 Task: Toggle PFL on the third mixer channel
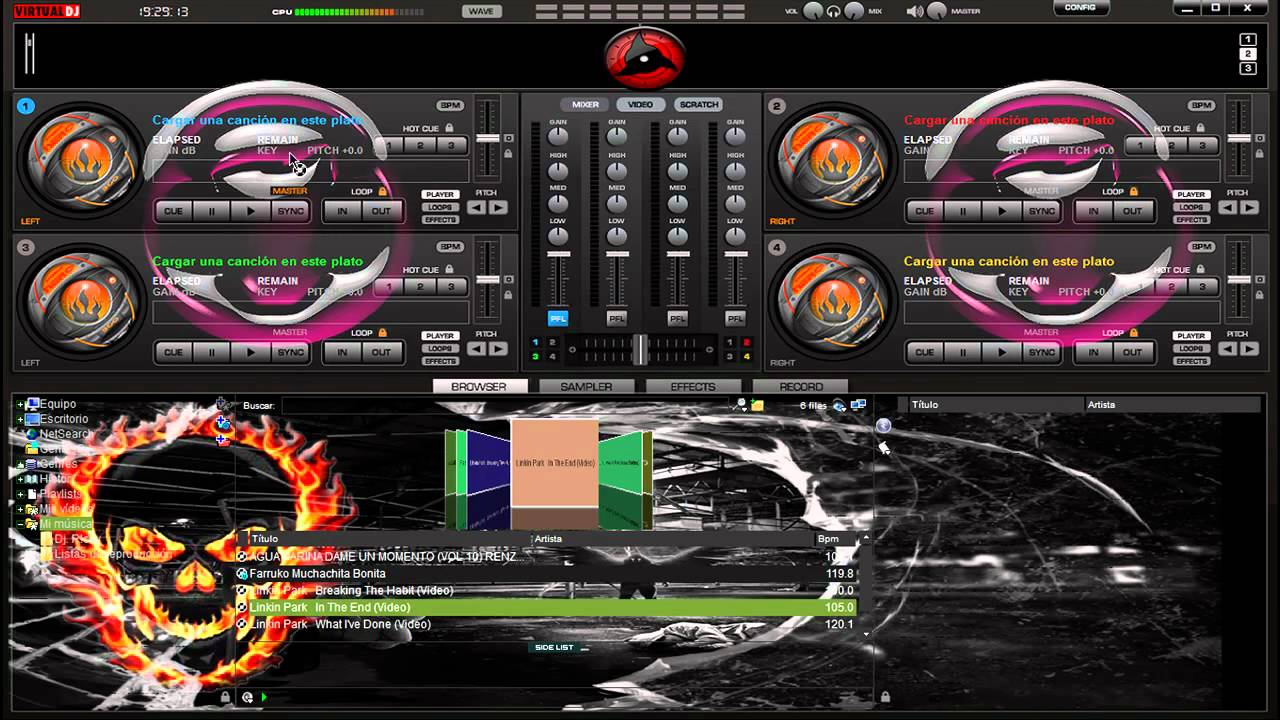pyautogui.click(x=678, y=318)
